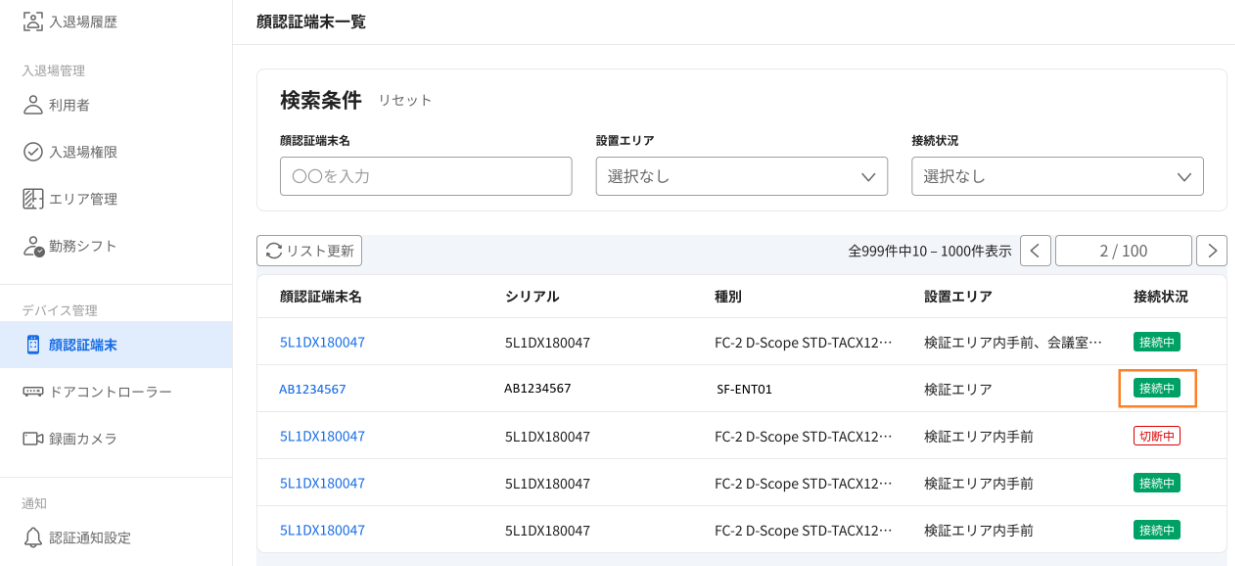
Task: Open terminal link AB1234567
Action: pyautogui.click(x=312, y=389)
